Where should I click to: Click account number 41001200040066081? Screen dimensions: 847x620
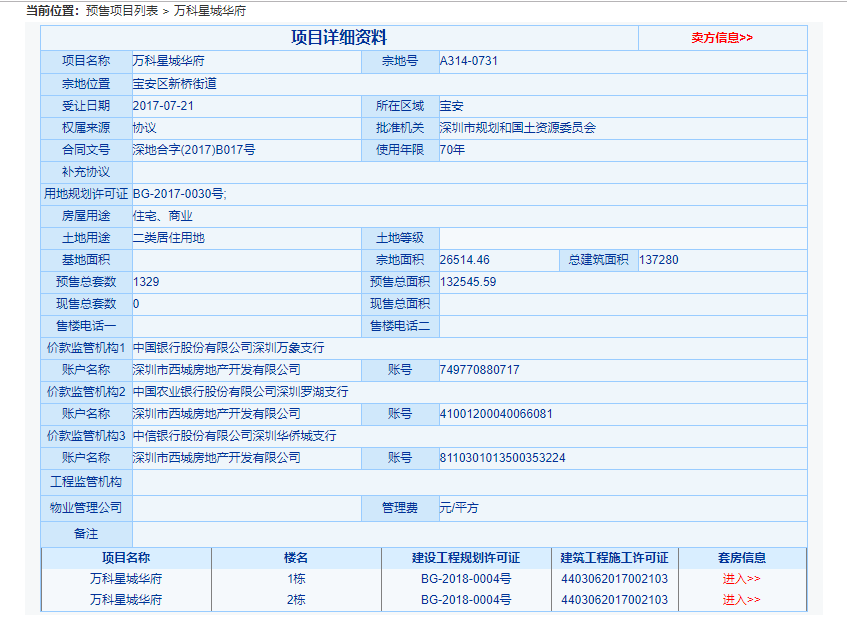(x=495, y=414)
